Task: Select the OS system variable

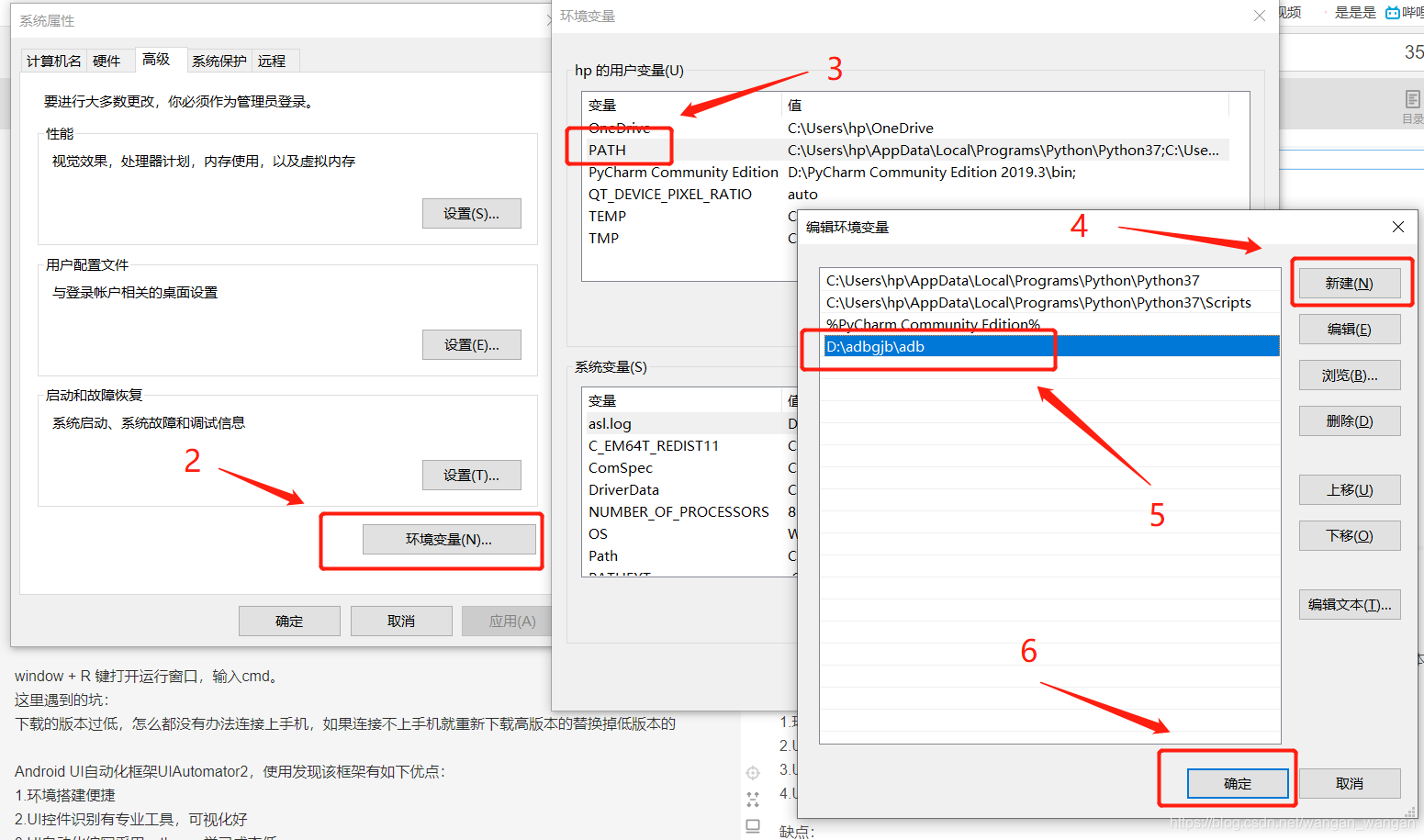Action: (x=690, y=533)
